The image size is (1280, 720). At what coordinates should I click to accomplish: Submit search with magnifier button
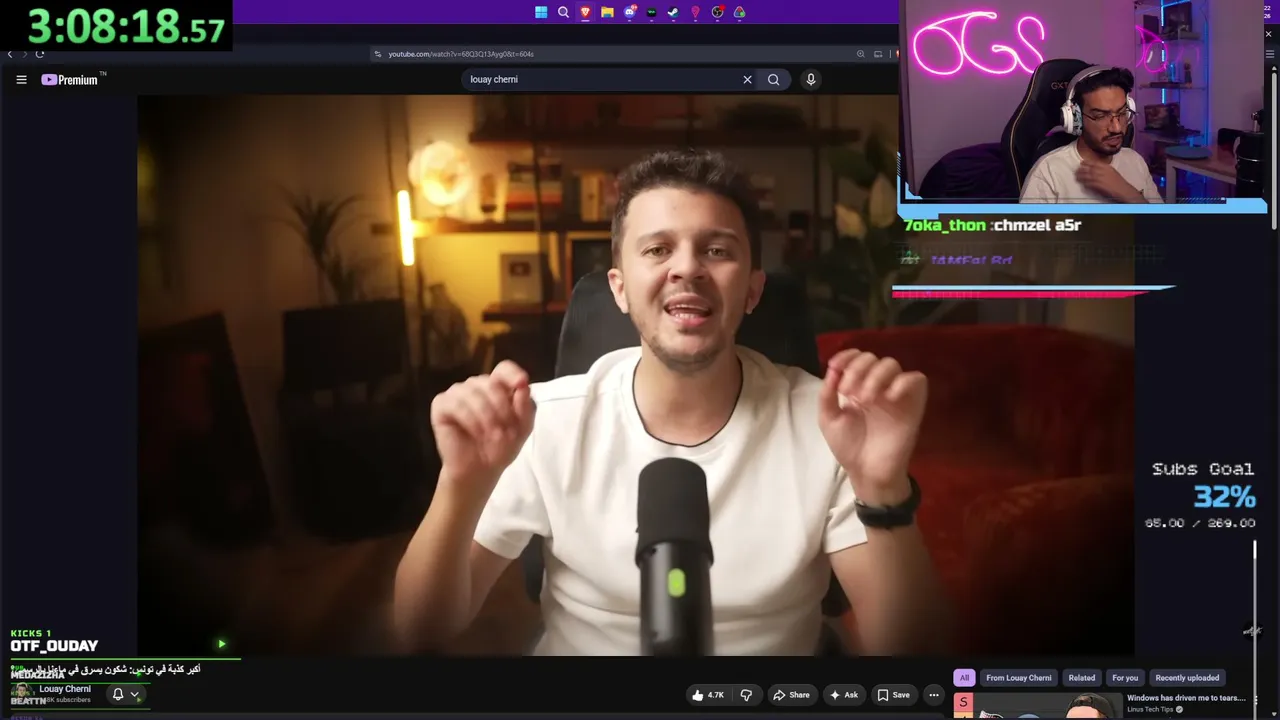pos(773,80)
